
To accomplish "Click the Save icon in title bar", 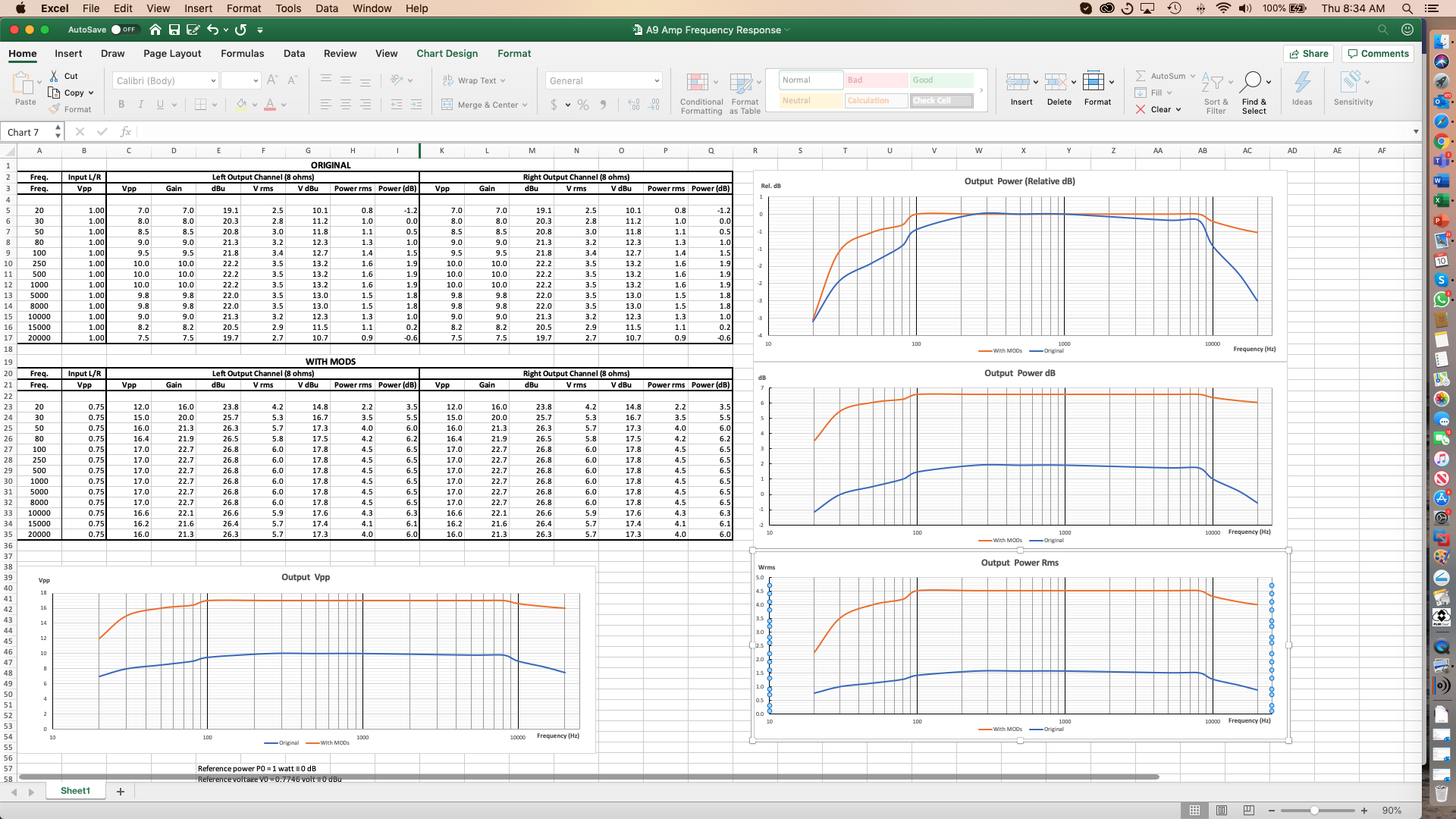I will coord(174,30).
